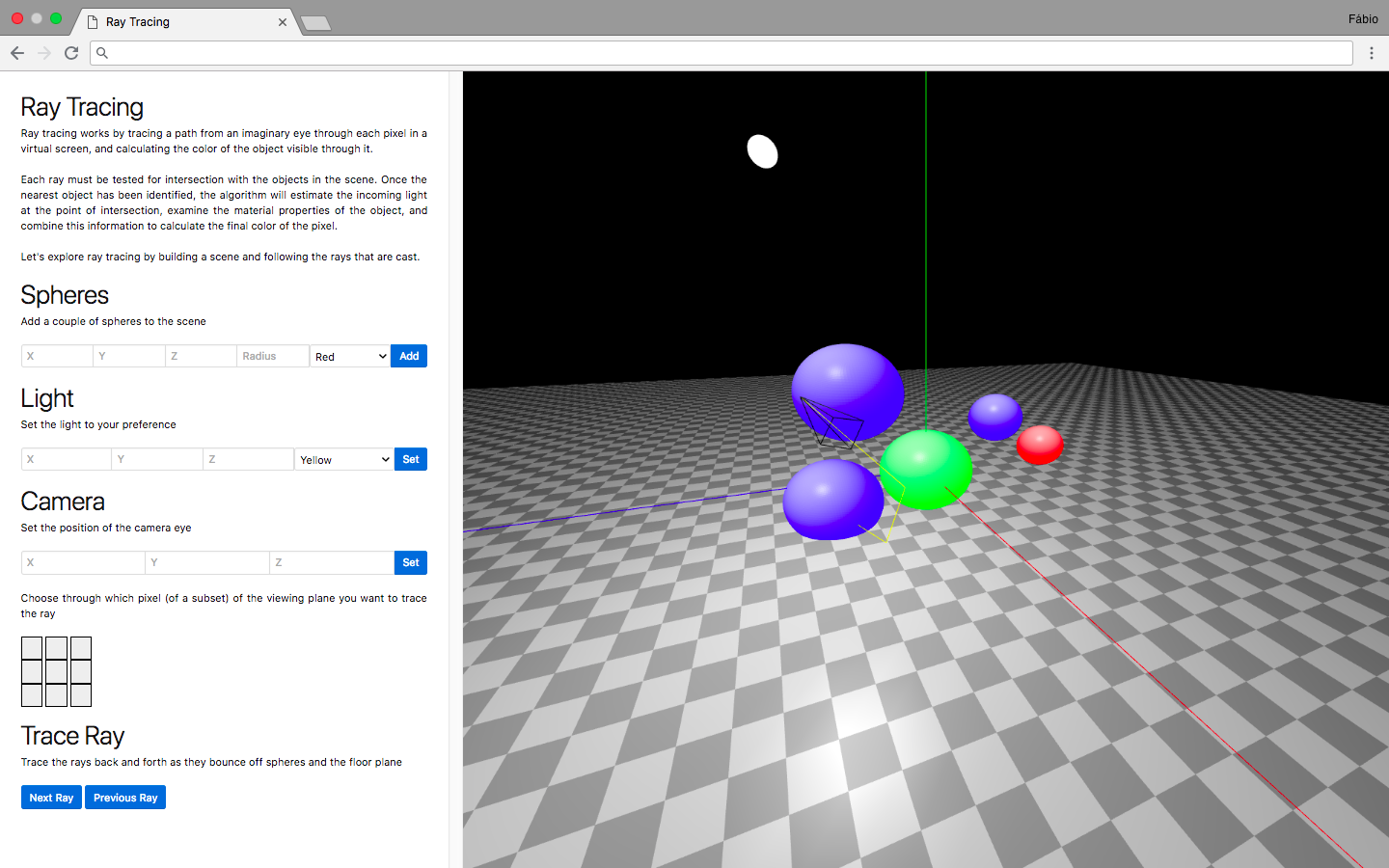Click the white light source ellipse

763,151
